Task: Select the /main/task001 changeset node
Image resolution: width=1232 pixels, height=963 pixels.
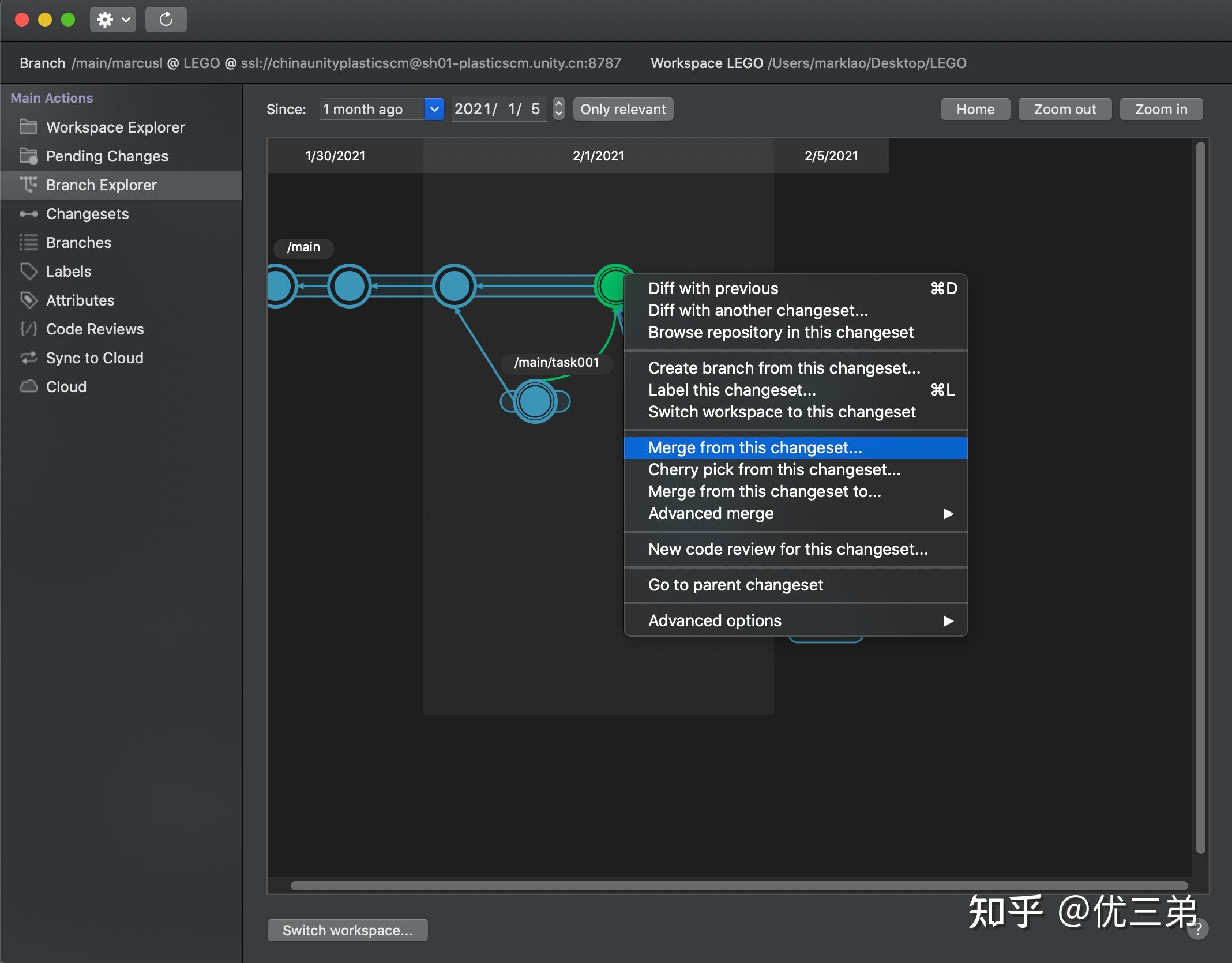Action: pyautogui.click(x=535, y=401)
